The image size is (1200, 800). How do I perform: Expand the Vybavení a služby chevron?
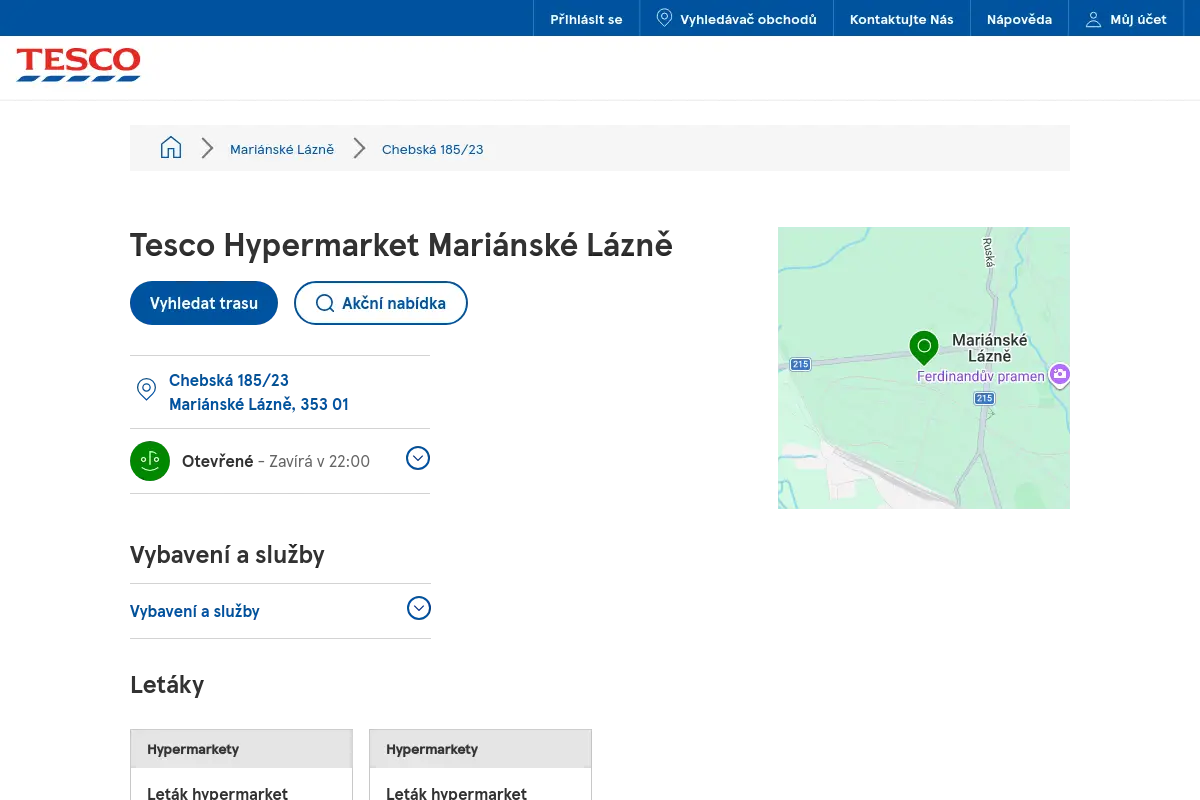[419, 608]
